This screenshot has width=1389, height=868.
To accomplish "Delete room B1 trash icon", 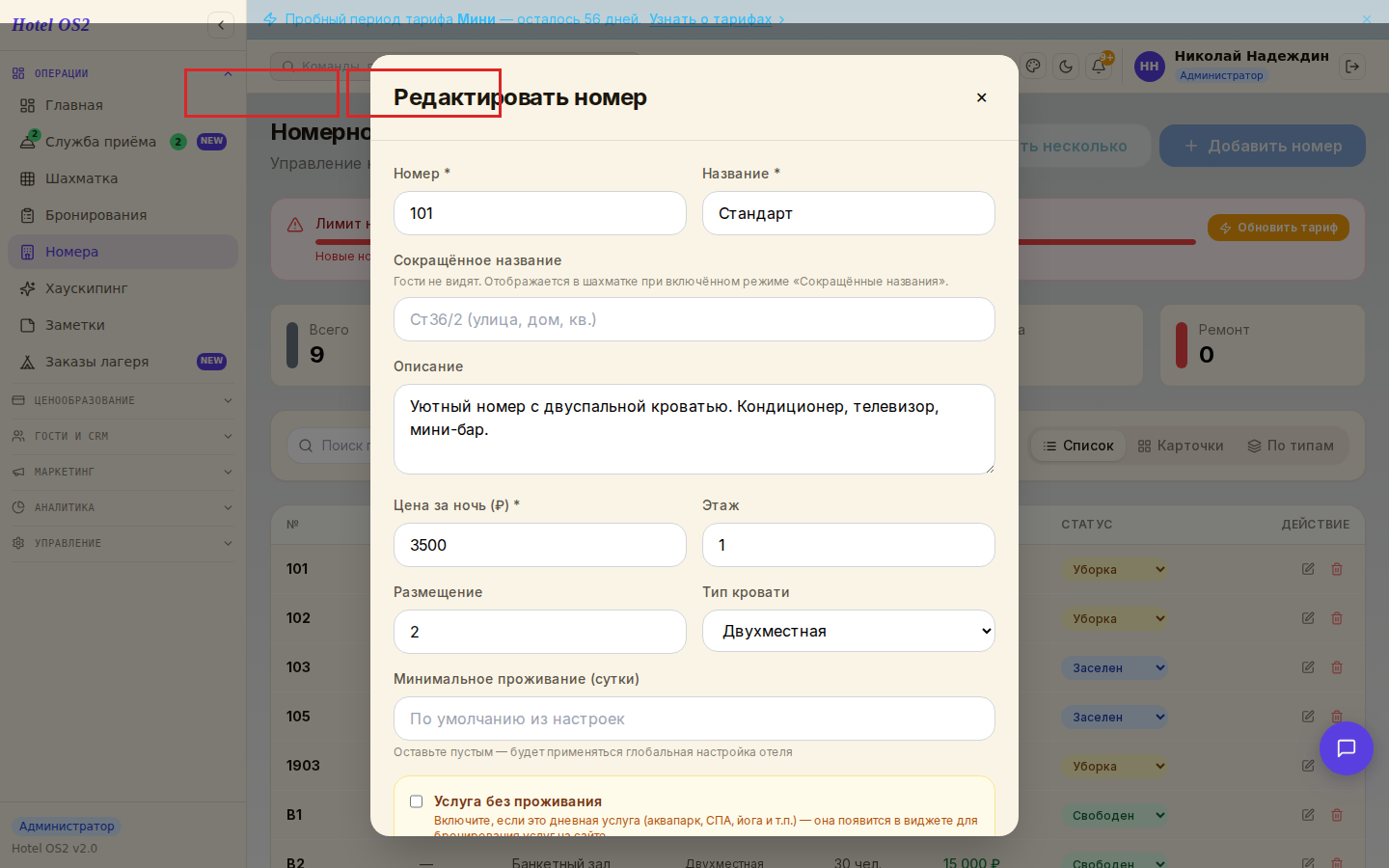I will coord(1337,815).
